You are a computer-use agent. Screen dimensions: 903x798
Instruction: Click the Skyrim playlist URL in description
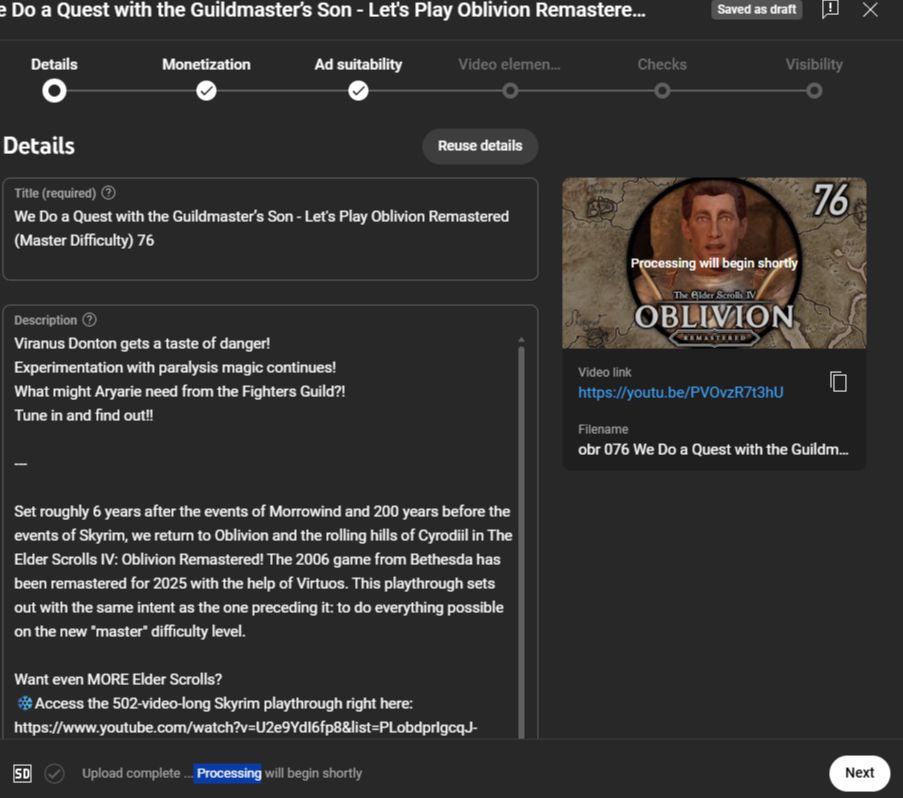tap(246, 728)
